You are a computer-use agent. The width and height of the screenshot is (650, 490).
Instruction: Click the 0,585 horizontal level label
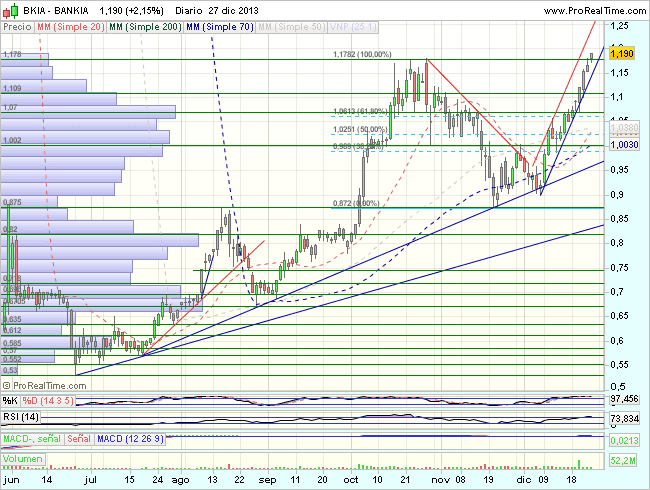pyautogui.click(x=12, y=343)
